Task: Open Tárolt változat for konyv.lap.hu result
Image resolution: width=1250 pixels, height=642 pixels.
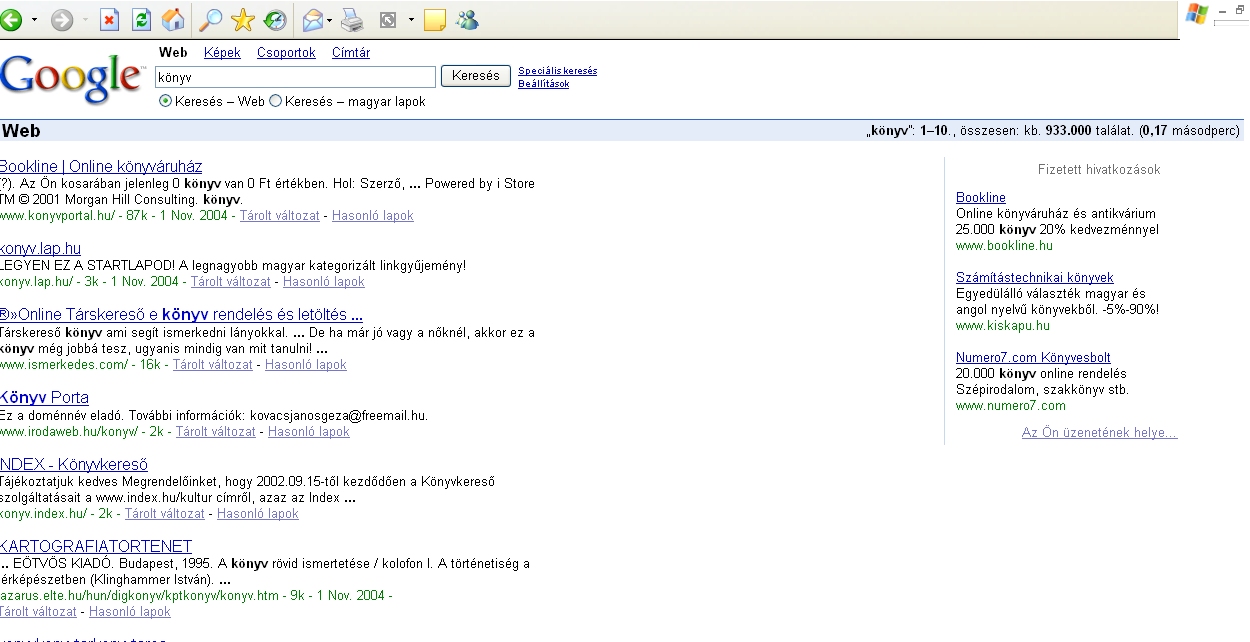Action: 230,282
